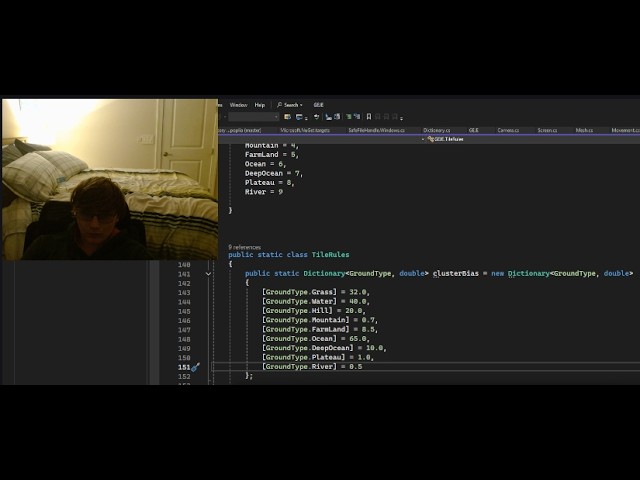The image size is (640, 480).
Task: Place cursor on [GroundType.Ocean] = 65.0 line
Action: coord(316,339)
